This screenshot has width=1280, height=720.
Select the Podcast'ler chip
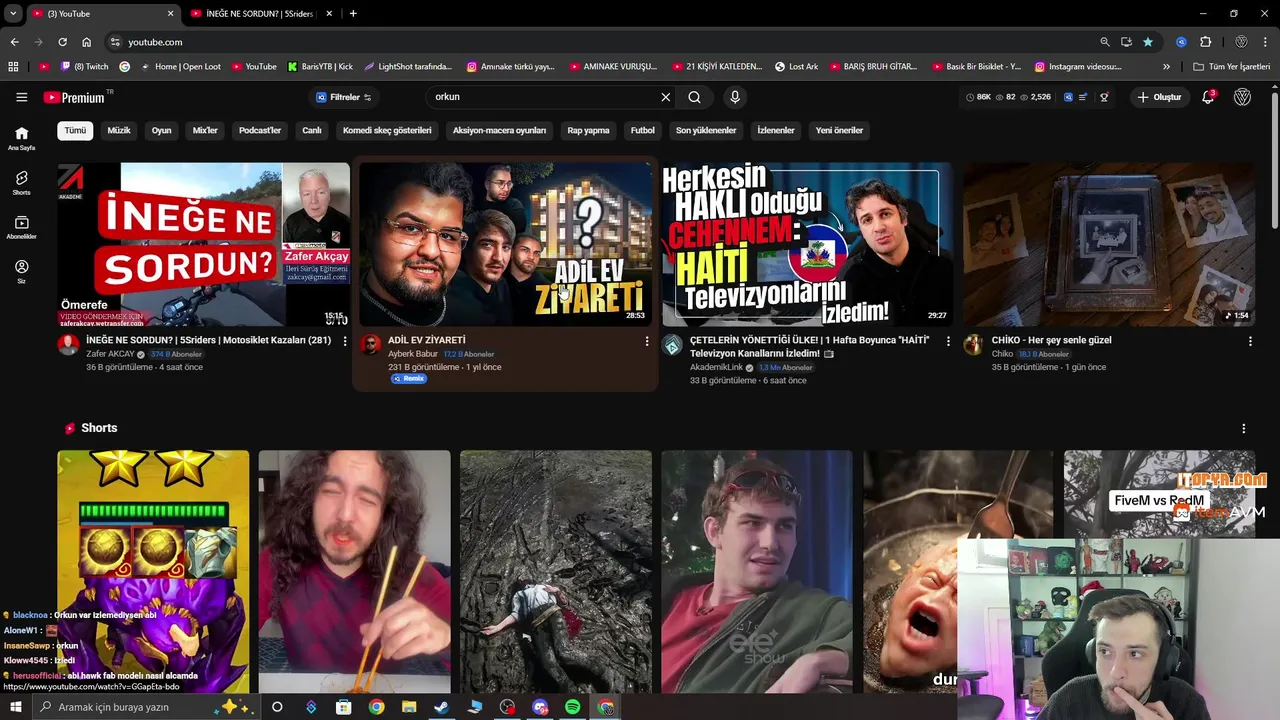[260, 130]
